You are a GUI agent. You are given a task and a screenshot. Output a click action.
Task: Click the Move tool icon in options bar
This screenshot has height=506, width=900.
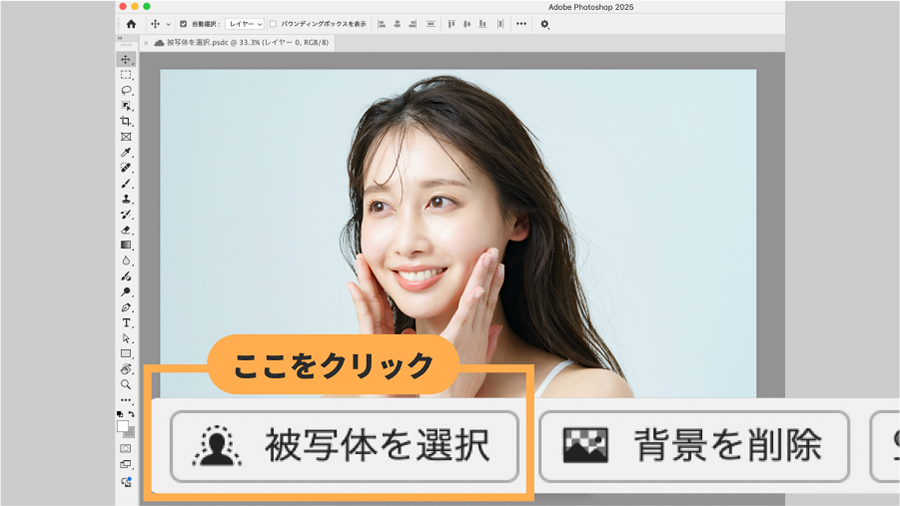pyautogui.click(x=155, y=24)
